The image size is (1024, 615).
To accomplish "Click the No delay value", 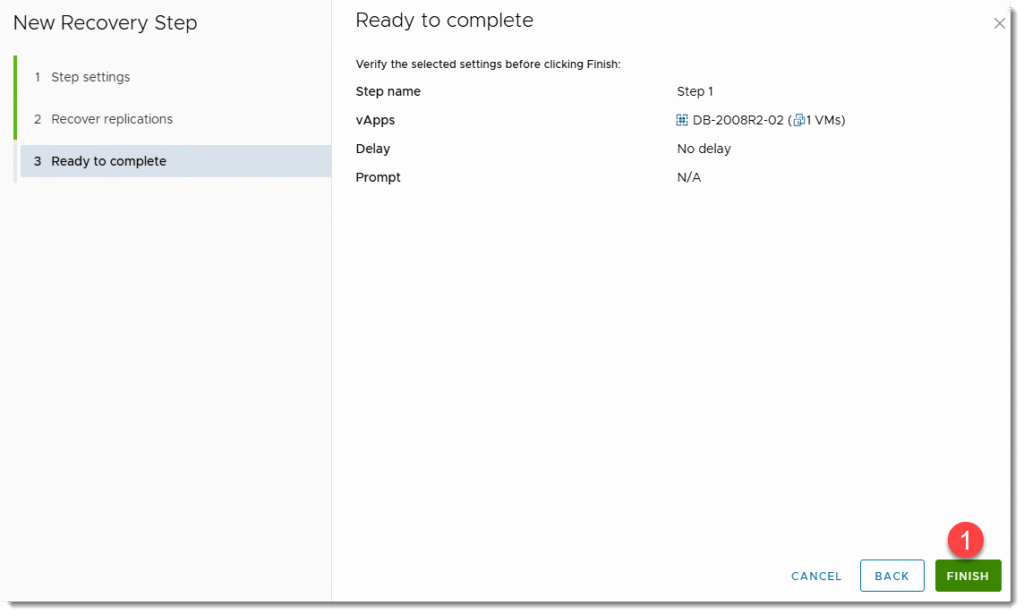I will tap(704, 148).
